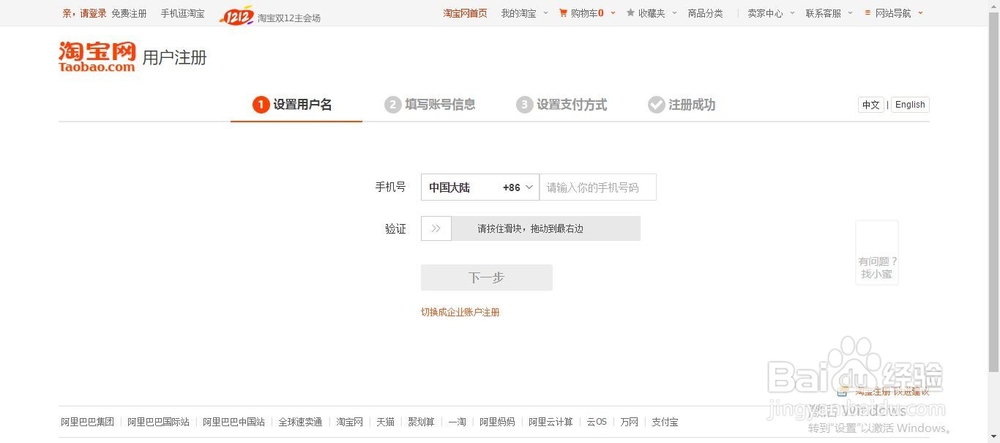Open the 1212 promotion badge
This screenshot has height=443, width=1000.
(x=237, y=15)
